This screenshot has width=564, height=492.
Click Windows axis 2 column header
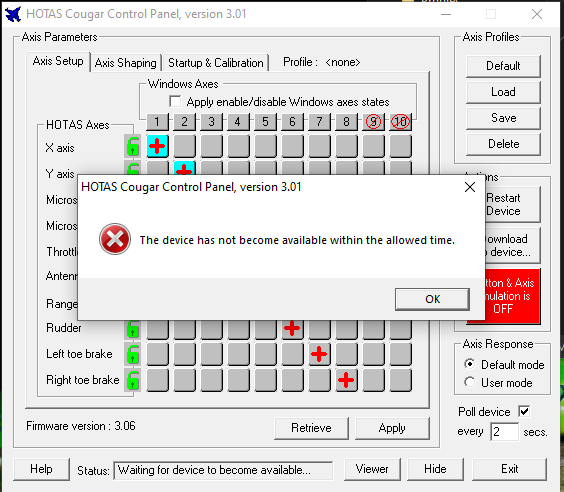(184, 122)
